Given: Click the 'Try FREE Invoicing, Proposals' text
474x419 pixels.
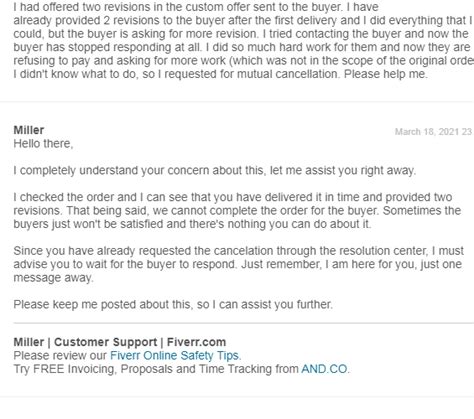Looking at the screenshot, I should (x=156, y=369).
